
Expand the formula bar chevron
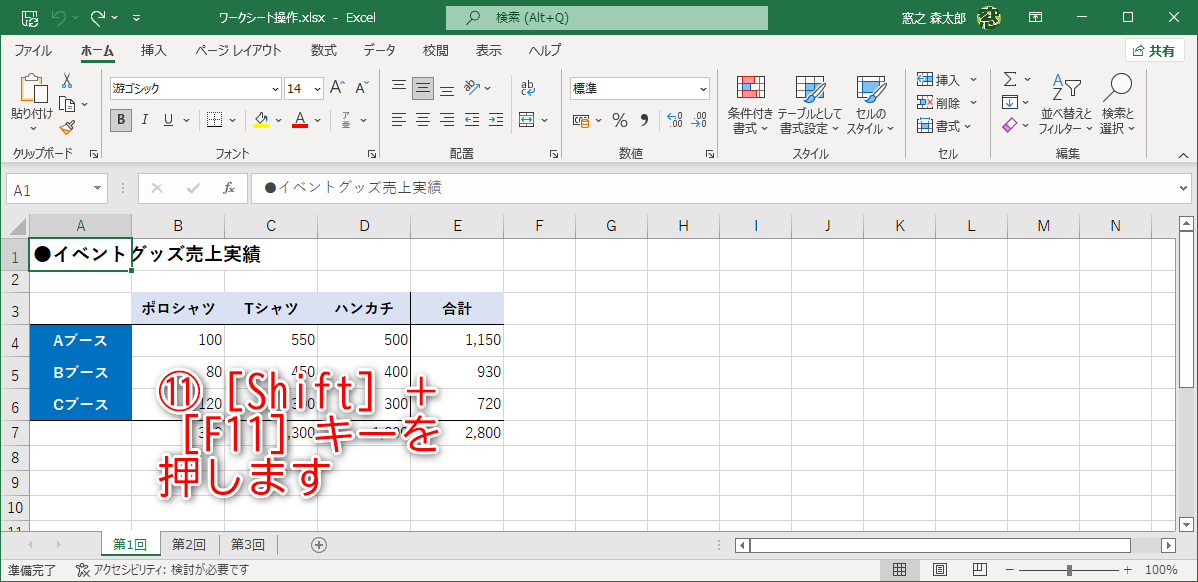tap(1184, 188)
